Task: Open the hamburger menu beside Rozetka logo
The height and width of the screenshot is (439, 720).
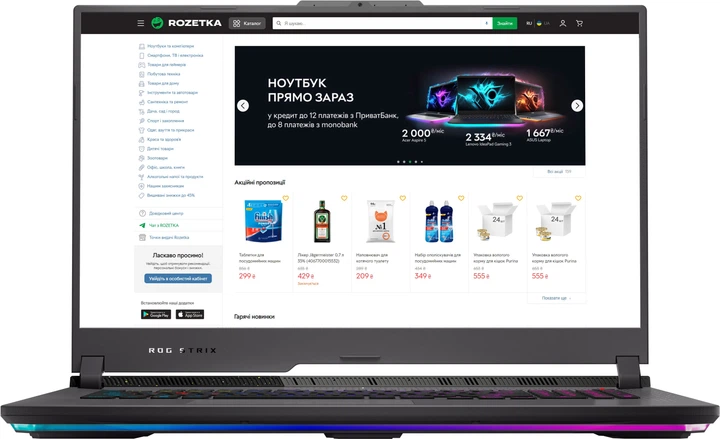Action: pos(141,23)
